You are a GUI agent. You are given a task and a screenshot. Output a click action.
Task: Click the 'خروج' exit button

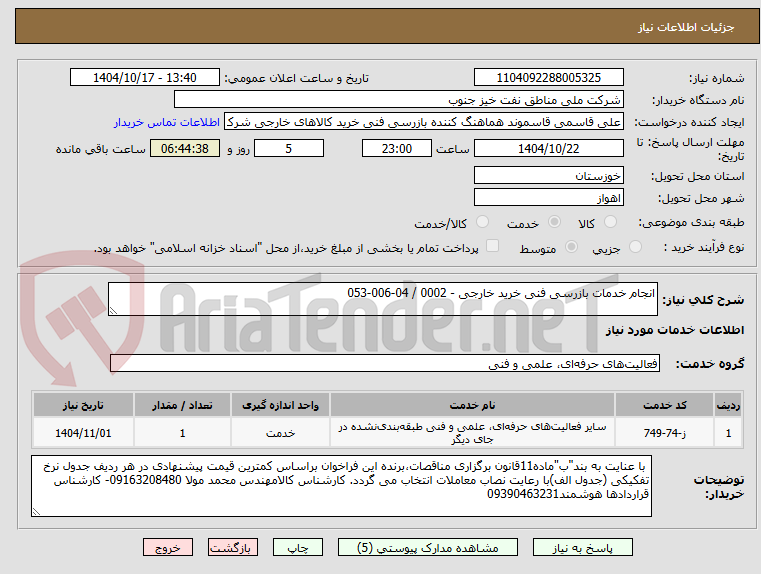pyautogui.click(x=168, y=547)
